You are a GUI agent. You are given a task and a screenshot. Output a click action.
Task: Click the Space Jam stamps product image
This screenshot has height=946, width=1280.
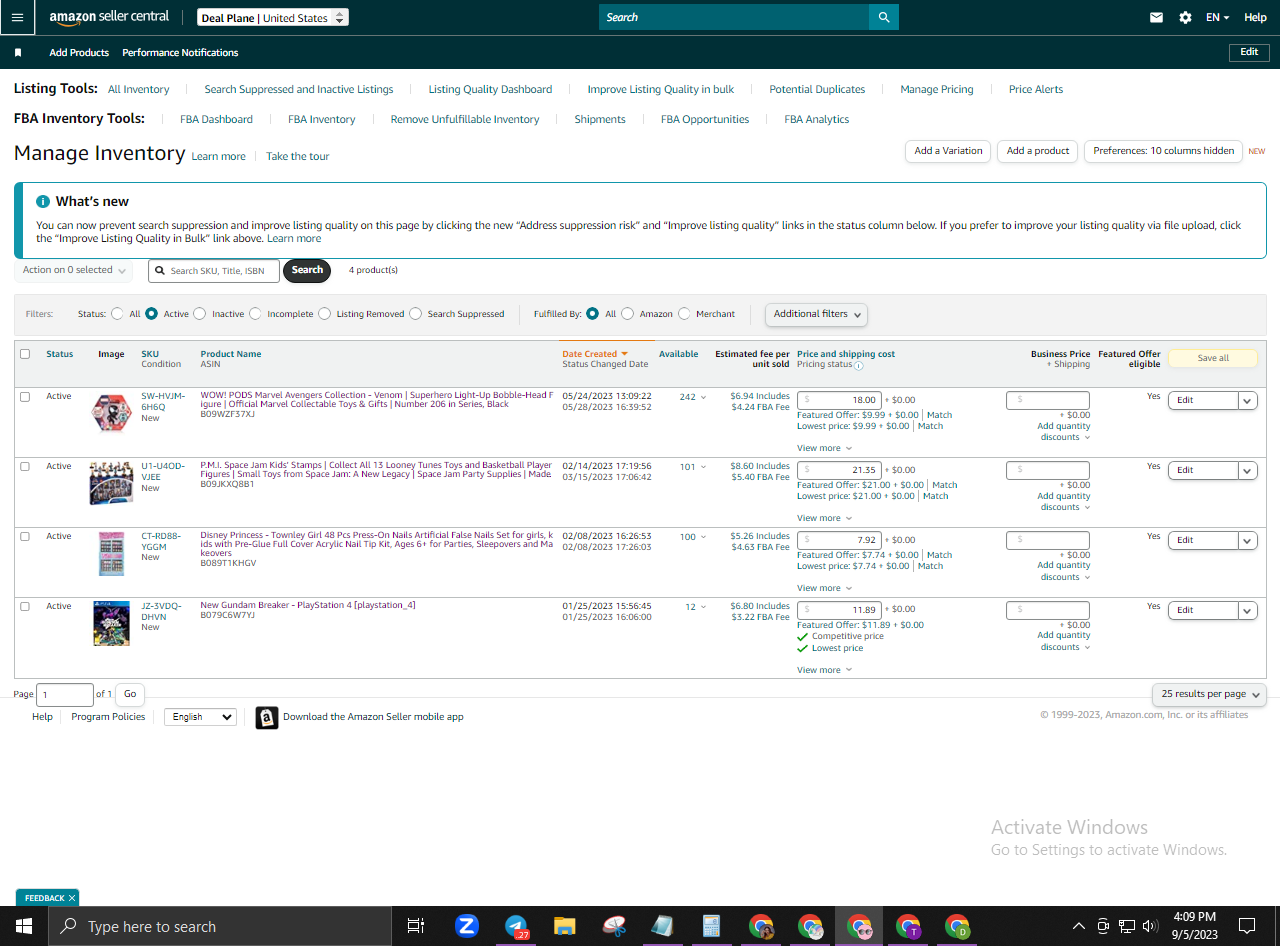point(111,483)
